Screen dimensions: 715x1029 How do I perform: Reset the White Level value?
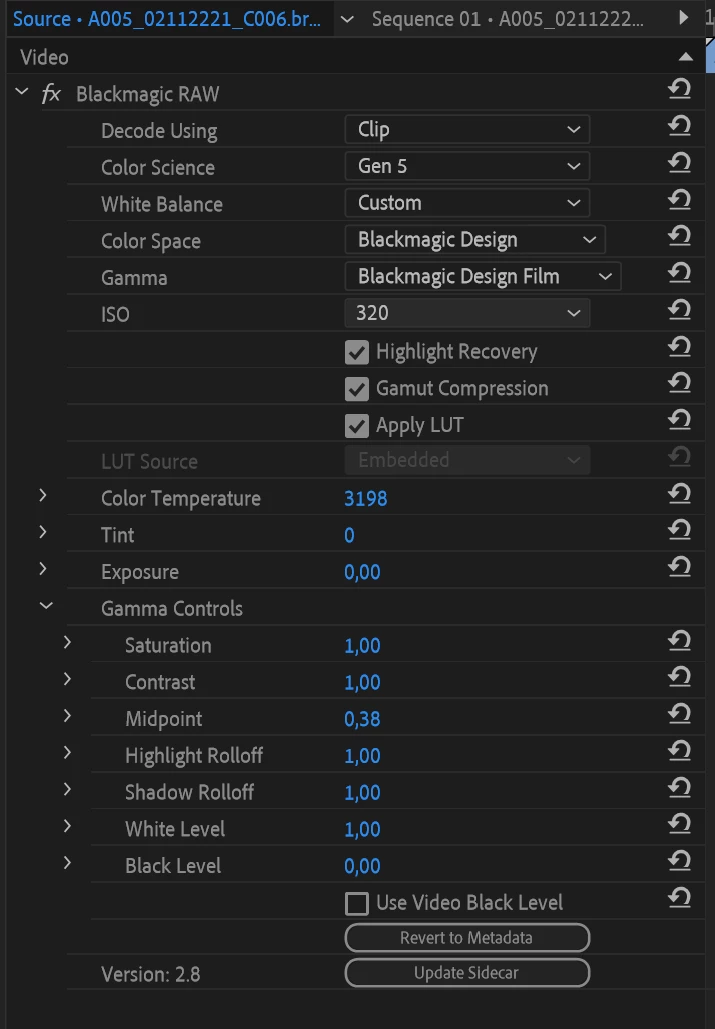click(680, 824)
